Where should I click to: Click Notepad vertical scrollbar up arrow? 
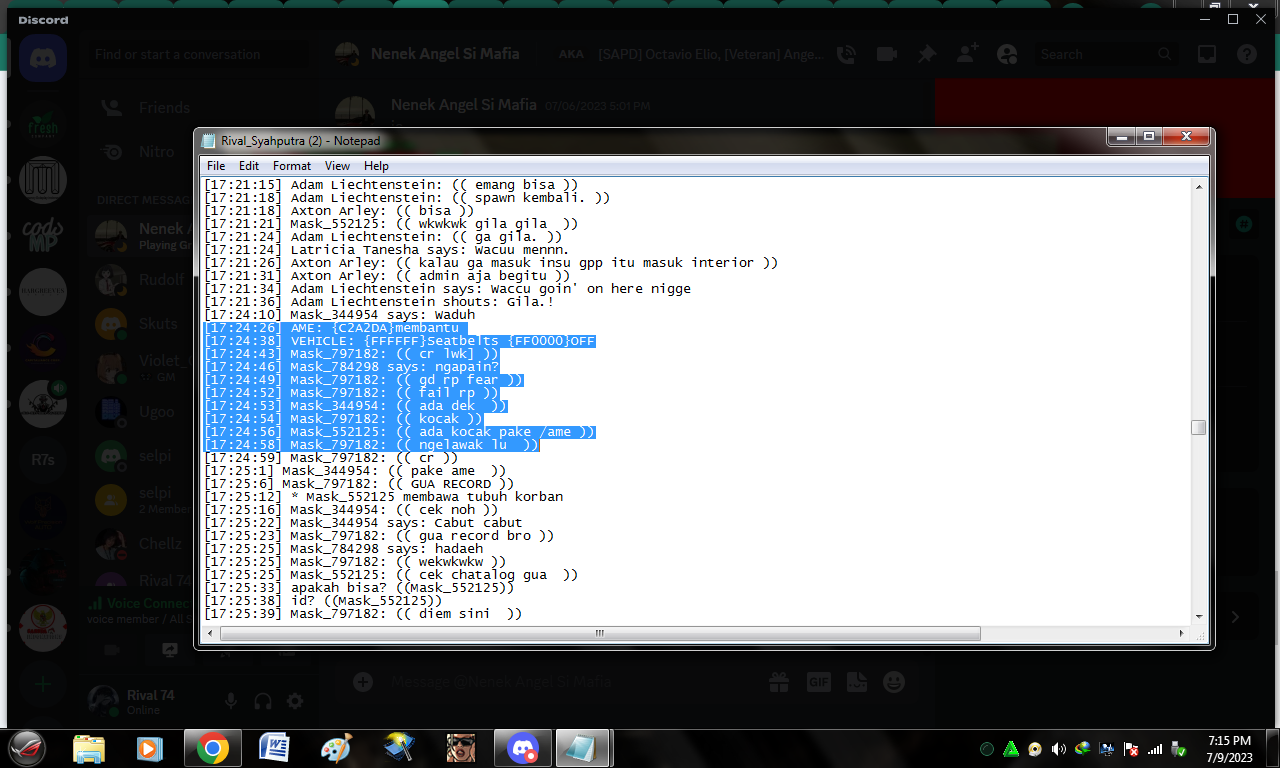pos(1198,186)
